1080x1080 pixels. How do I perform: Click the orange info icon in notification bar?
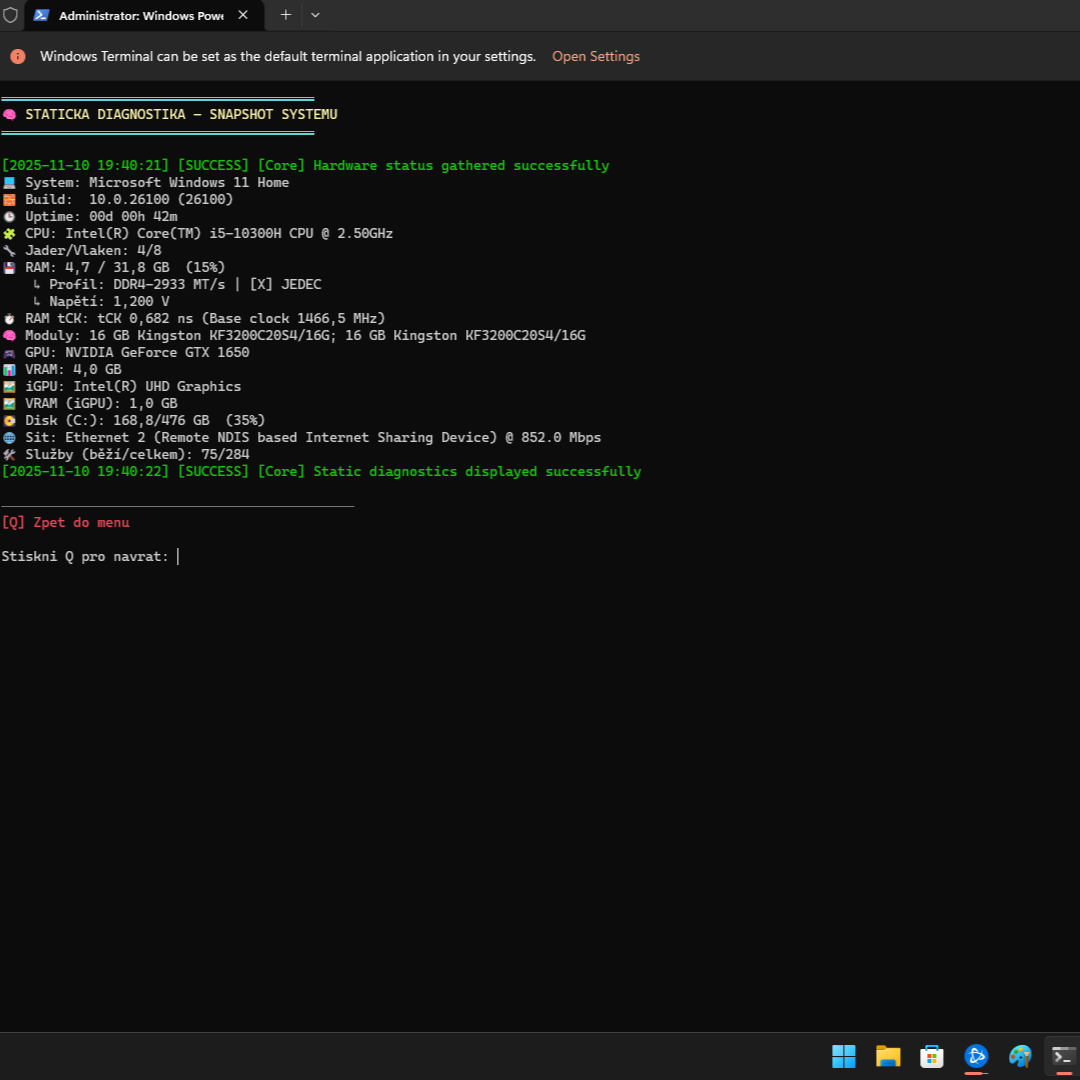pos(17,57)
